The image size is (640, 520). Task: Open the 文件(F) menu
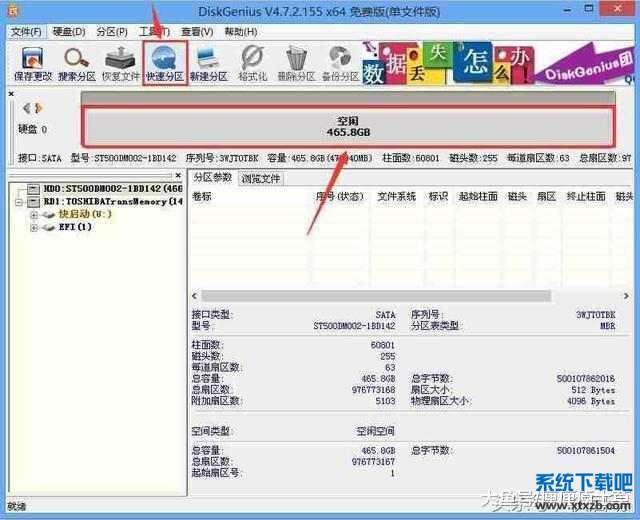[25, 32]
